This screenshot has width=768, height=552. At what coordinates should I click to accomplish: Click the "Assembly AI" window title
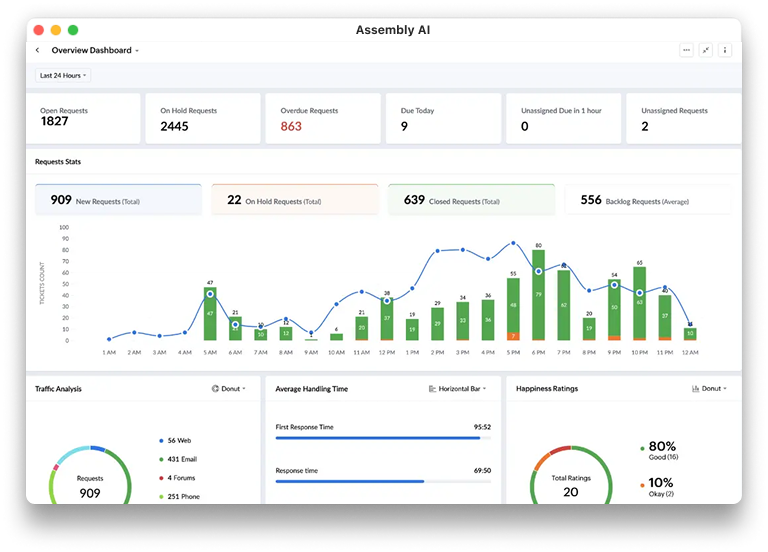pos(393,30)
